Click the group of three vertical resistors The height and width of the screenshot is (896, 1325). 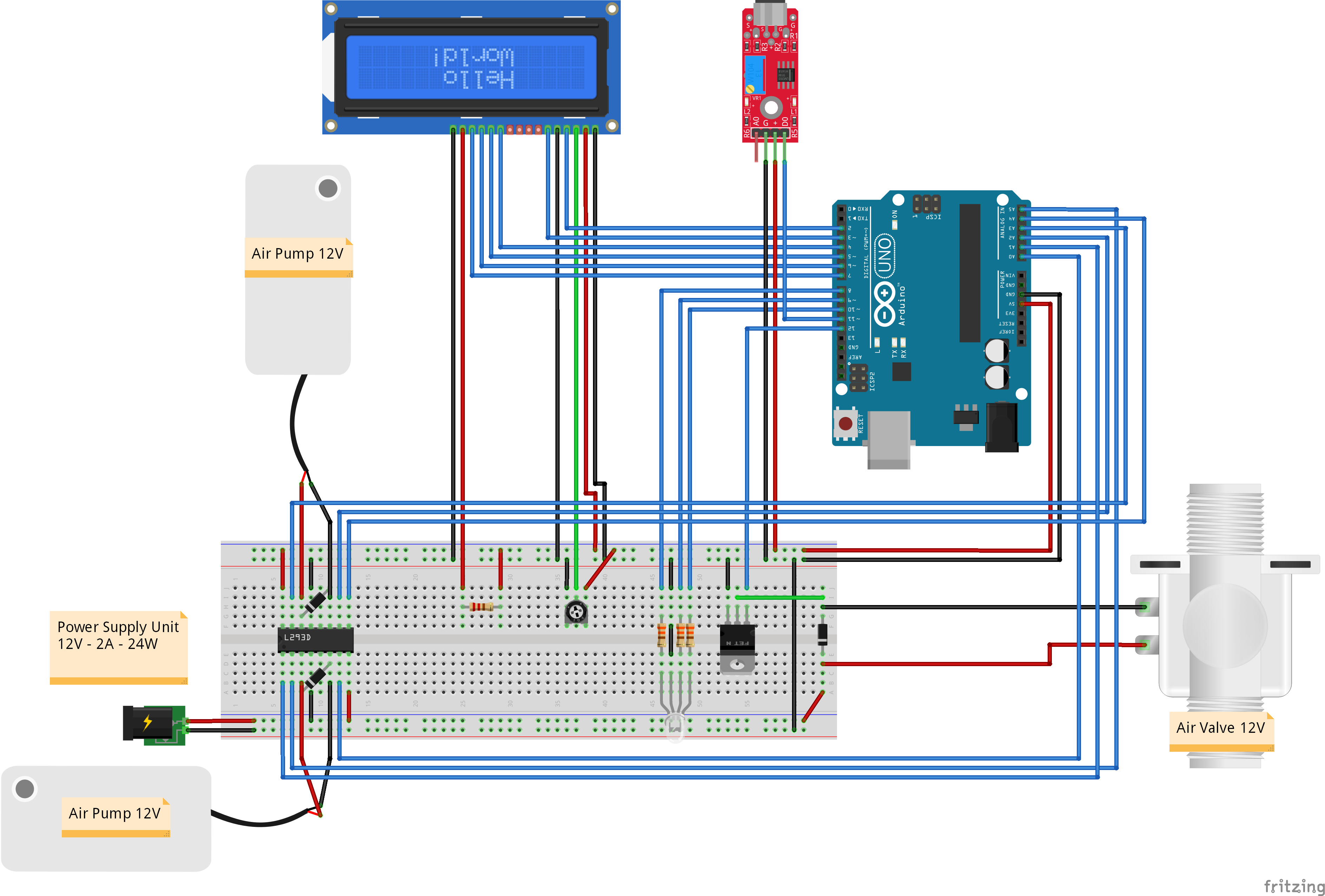point(675,635)
